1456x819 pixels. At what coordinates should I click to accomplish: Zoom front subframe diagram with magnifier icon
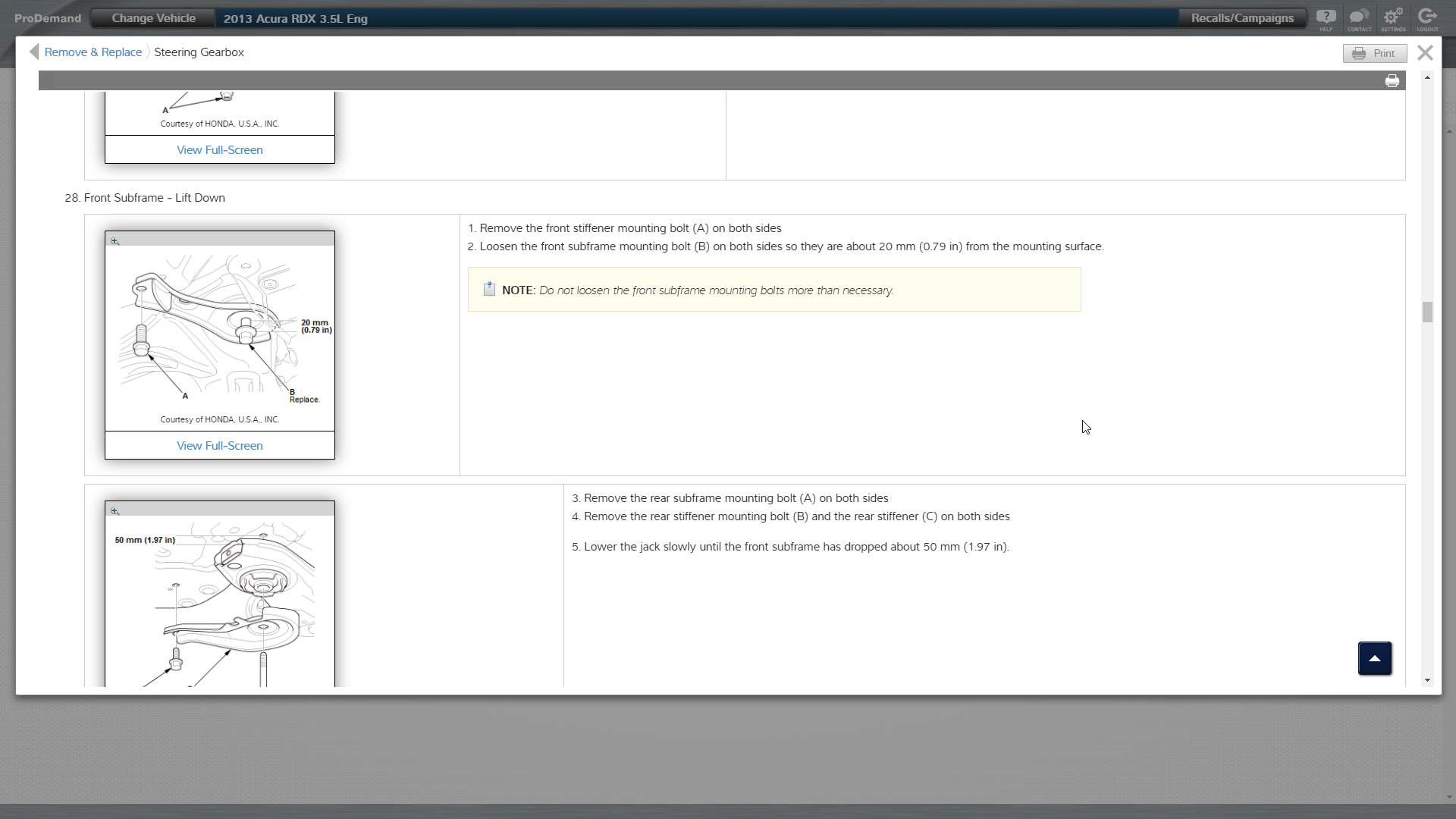point(115,241)
